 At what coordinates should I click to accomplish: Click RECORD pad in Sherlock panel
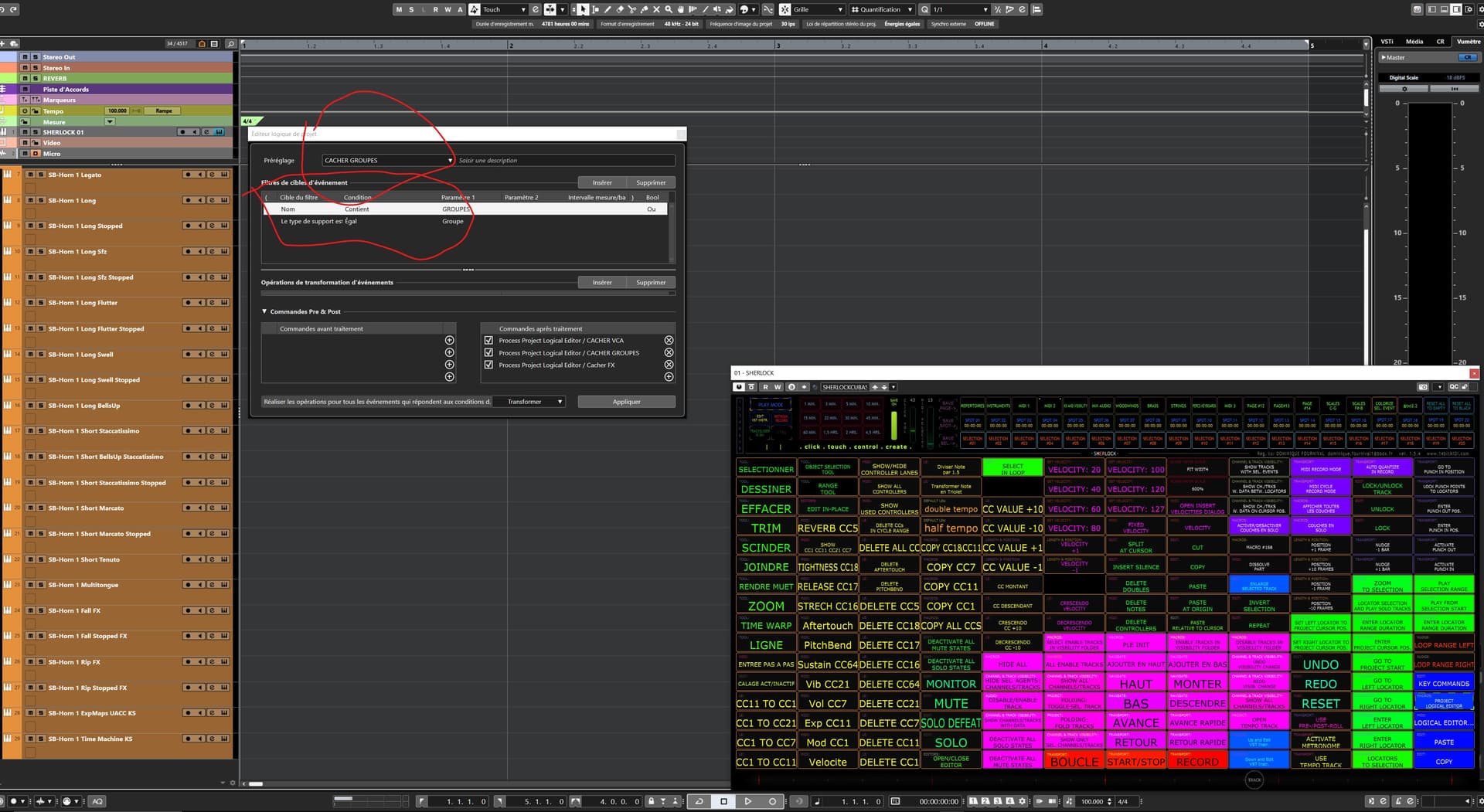[x=1197, y=760]
